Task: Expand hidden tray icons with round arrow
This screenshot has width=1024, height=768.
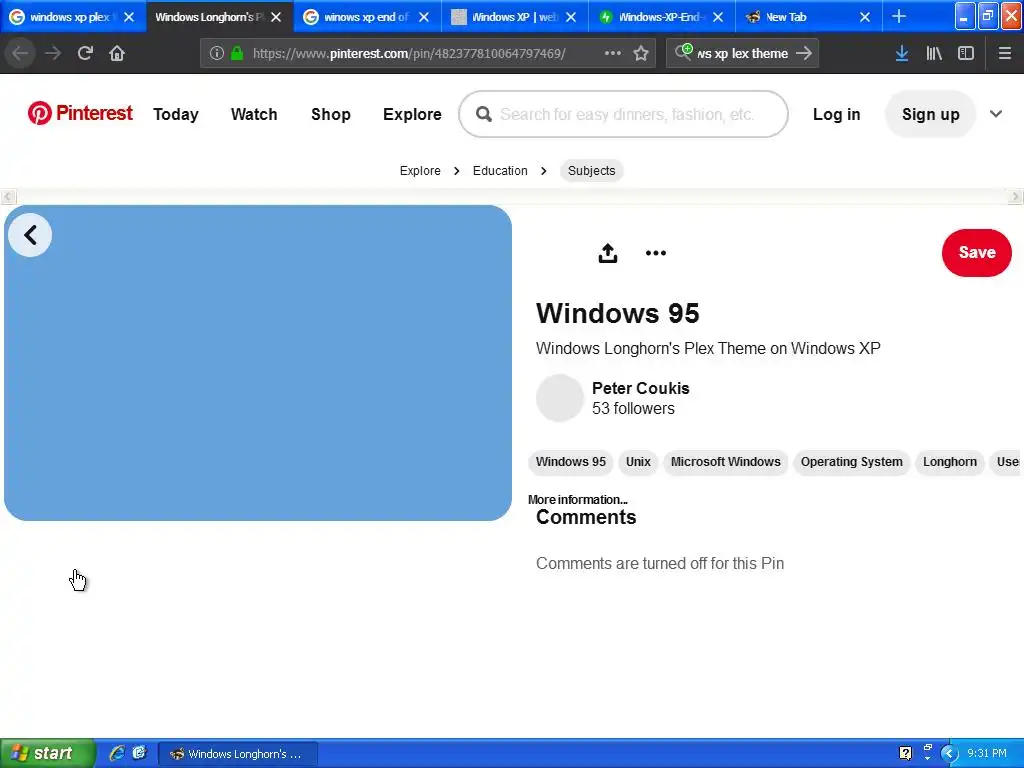Action: 949,753
